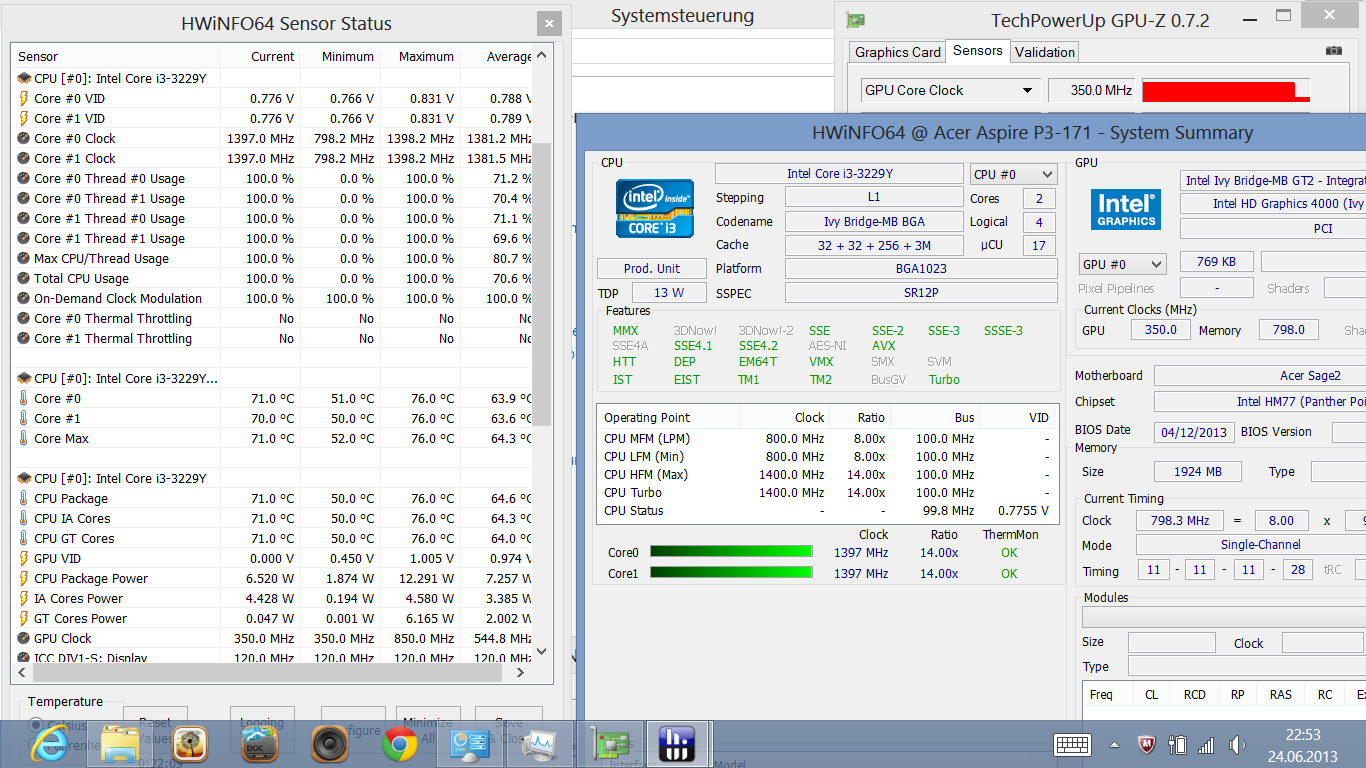
Task: Click the sensor list scroll-down arrow
Action: [x=541, y=651]
